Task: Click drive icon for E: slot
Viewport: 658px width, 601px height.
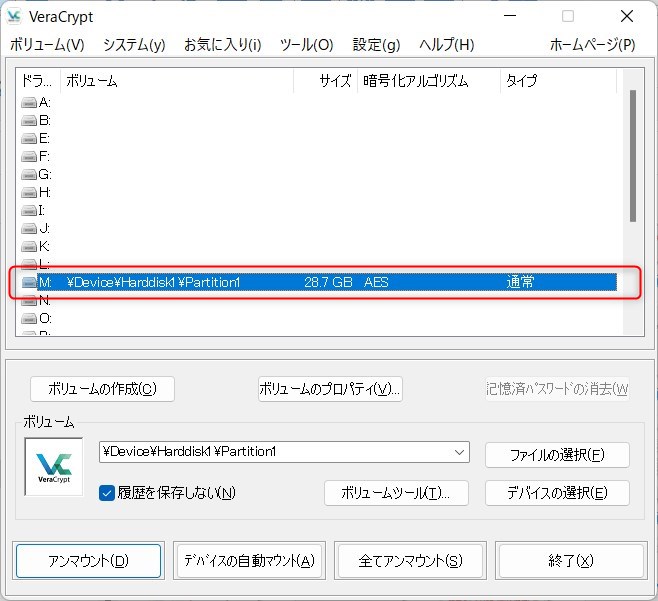Action: 29,138
